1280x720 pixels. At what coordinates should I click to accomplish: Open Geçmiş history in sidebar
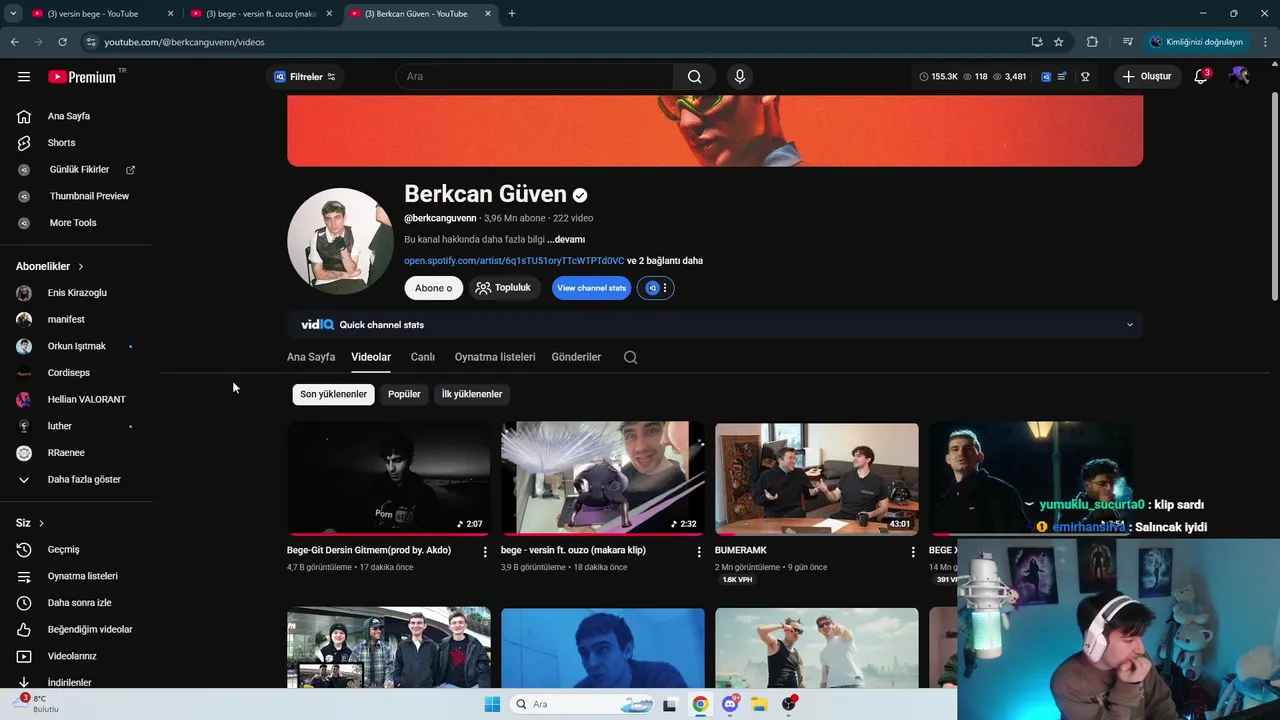coord(63,550)
